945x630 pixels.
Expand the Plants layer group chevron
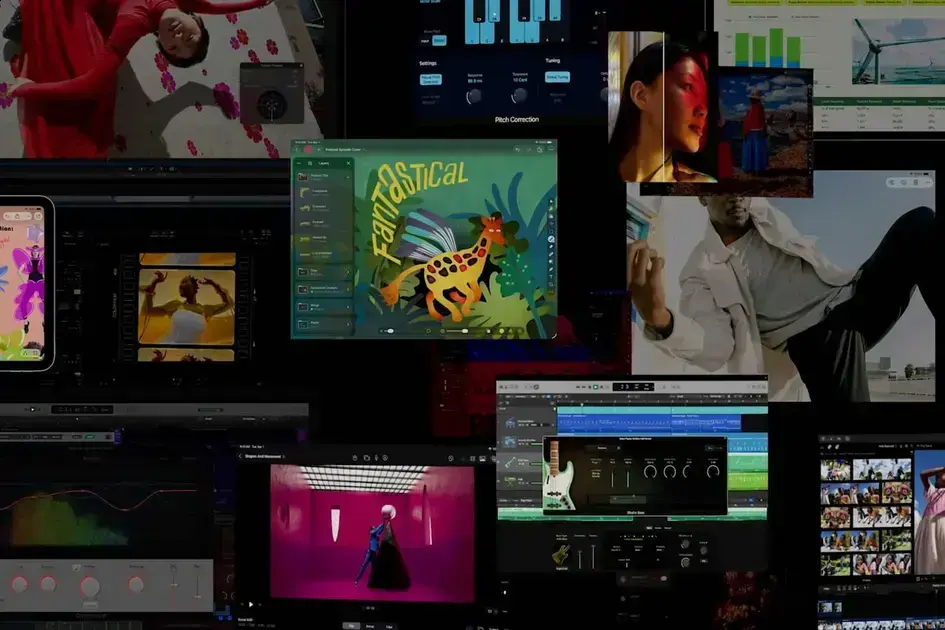click(x=348, y=324)
